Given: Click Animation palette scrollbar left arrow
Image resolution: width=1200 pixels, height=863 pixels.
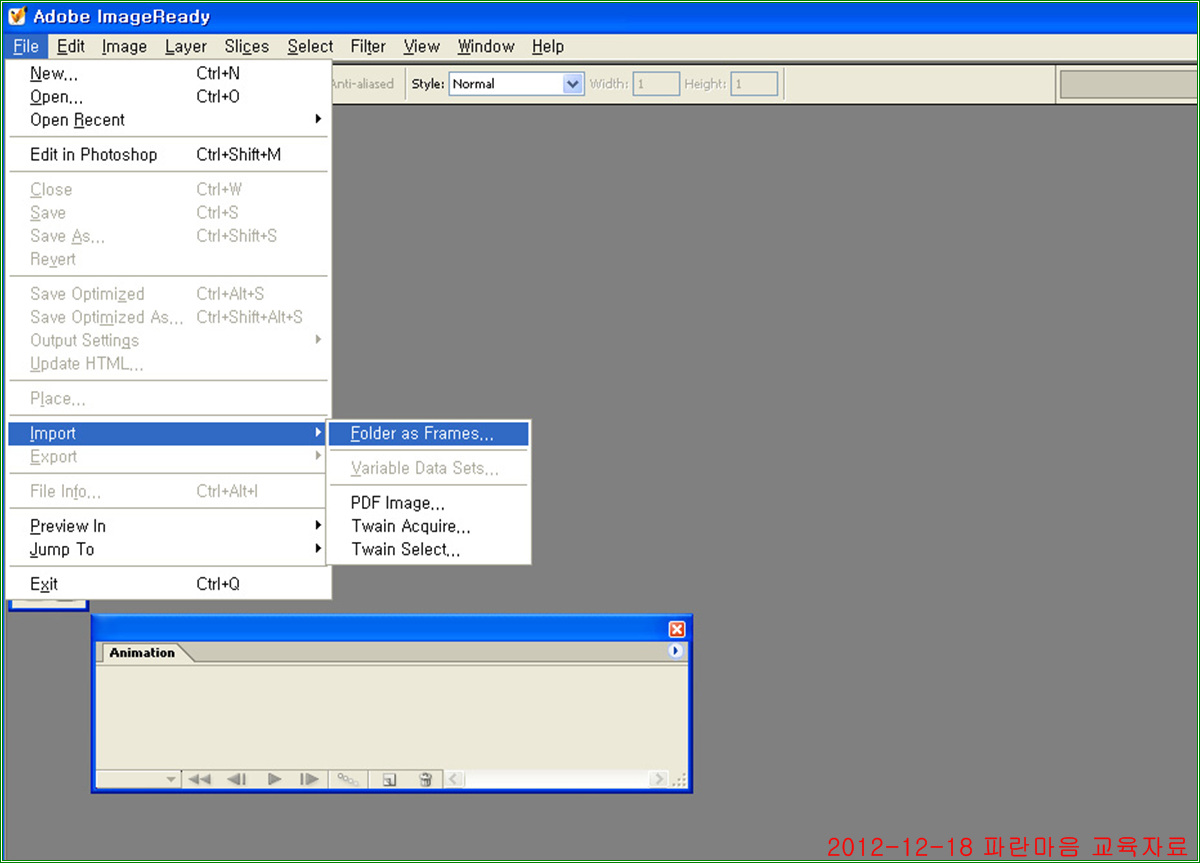Looking at the screenshot, I should click(x=454, y=779).
